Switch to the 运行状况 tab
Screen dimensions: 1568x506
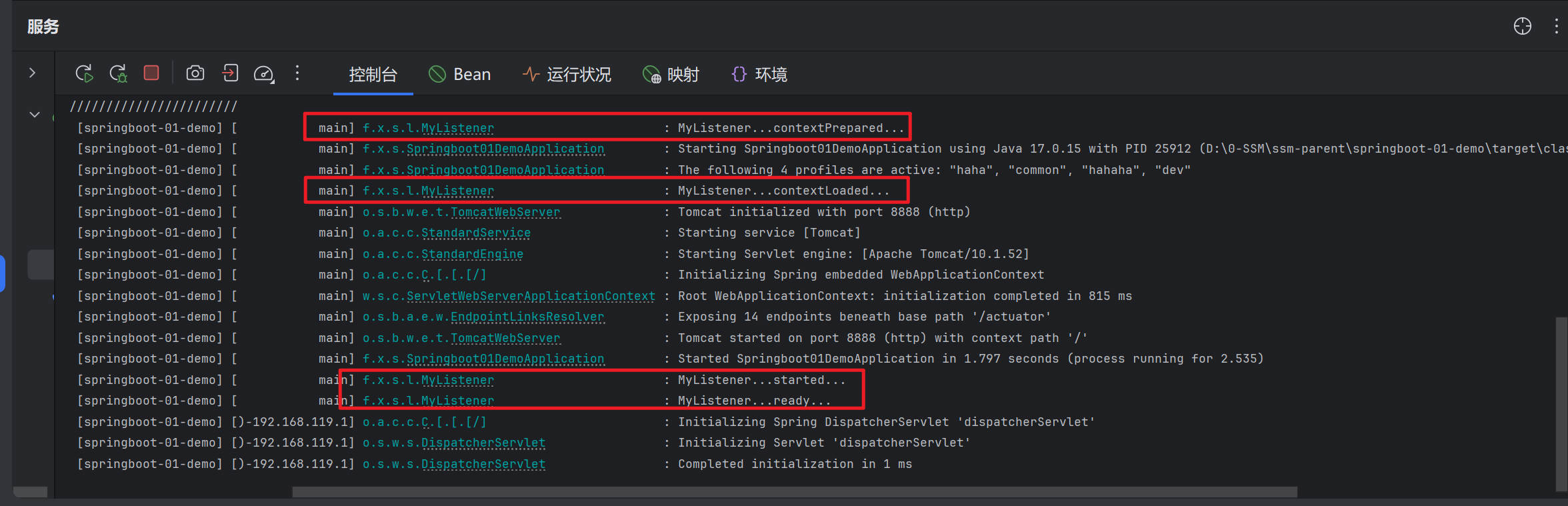point(567,75)
